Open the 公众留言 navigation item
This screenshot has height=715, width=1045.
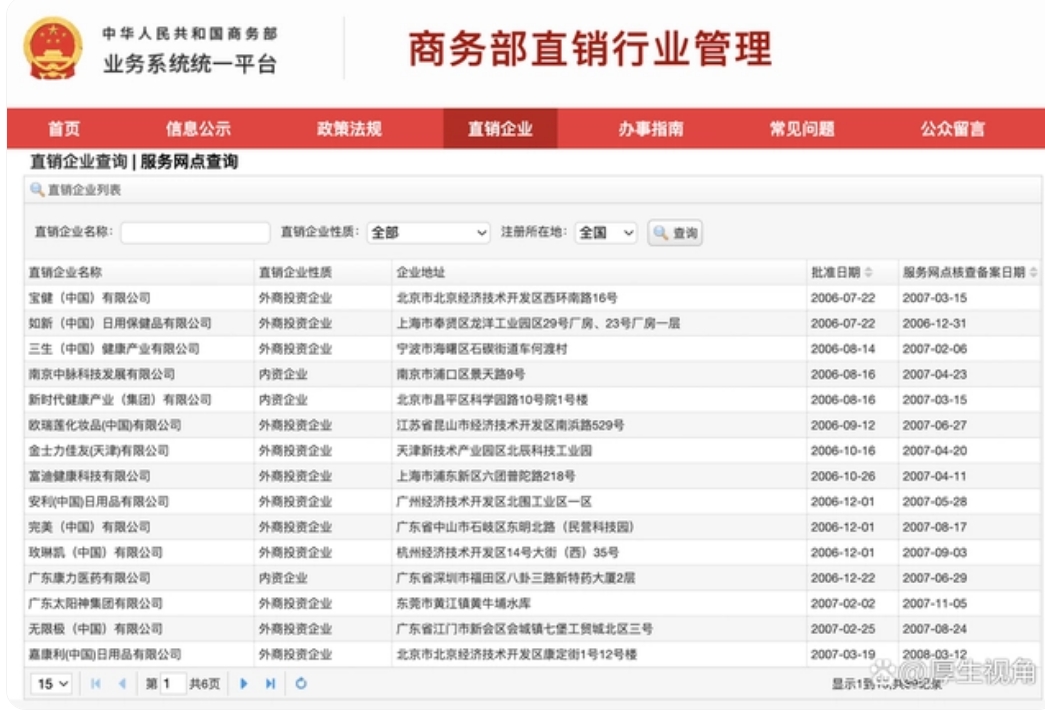tap(953, 129)
